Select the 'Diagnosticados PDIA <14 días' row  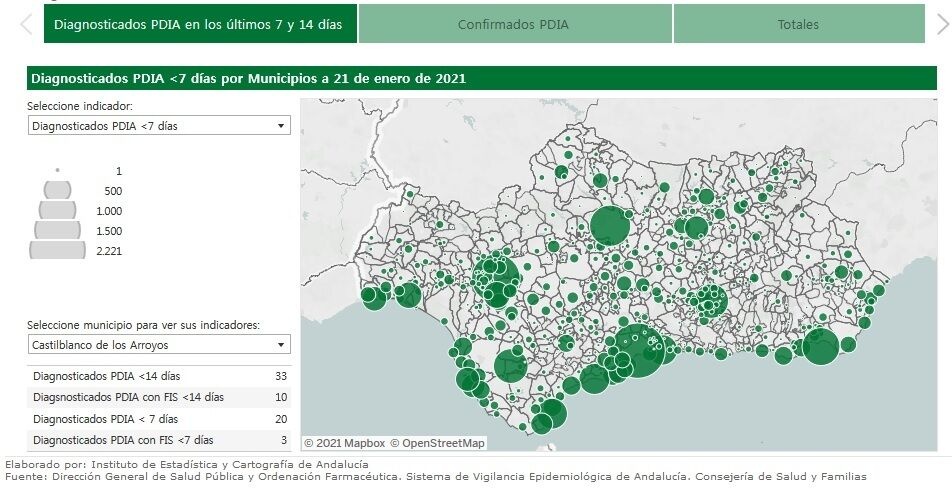(x=158, y=376)
